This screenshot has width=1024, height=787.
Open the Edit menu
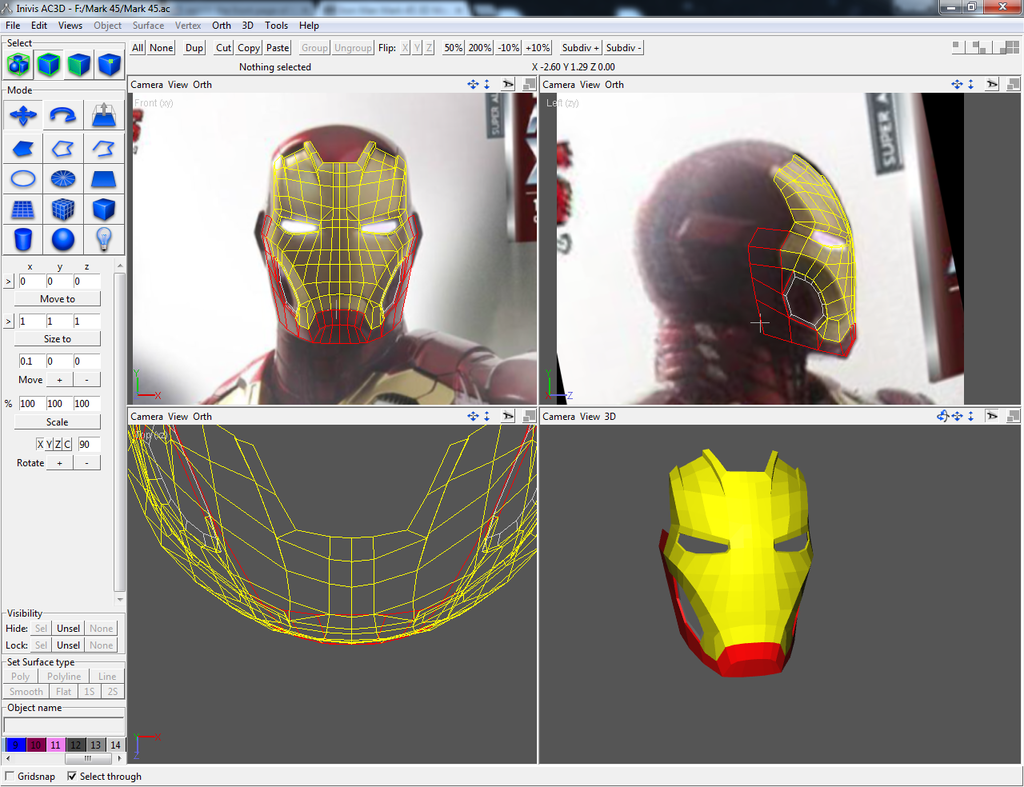pos(39,25)
